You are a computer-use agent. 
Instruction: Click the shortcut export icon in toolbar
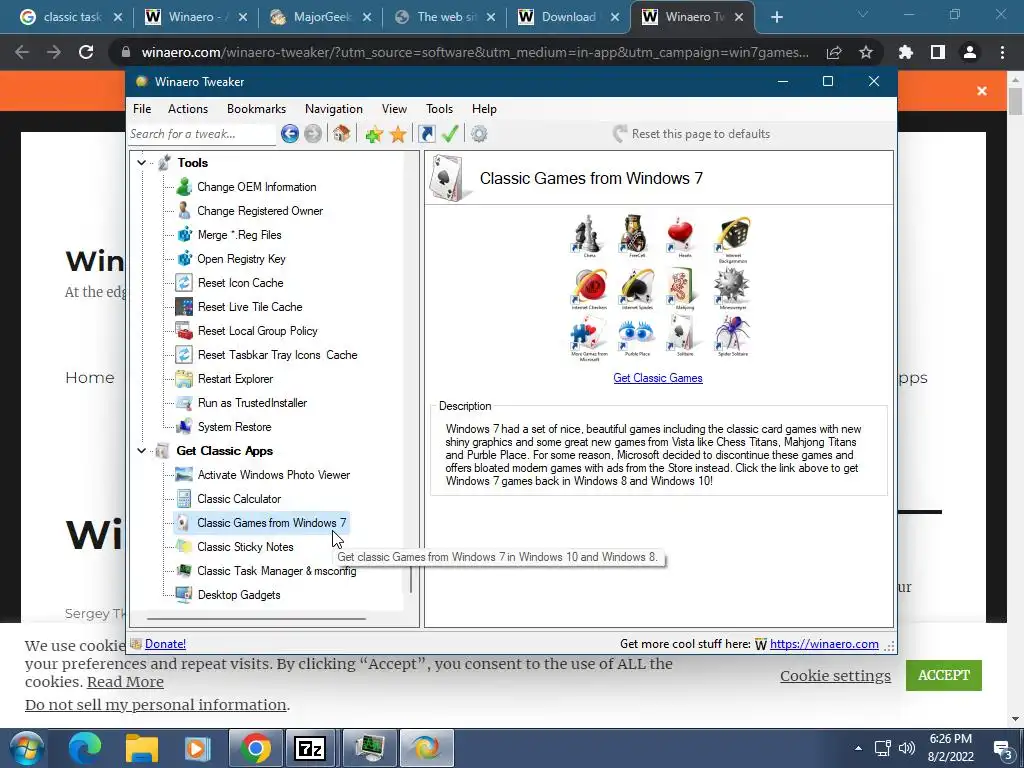(426, 134)
